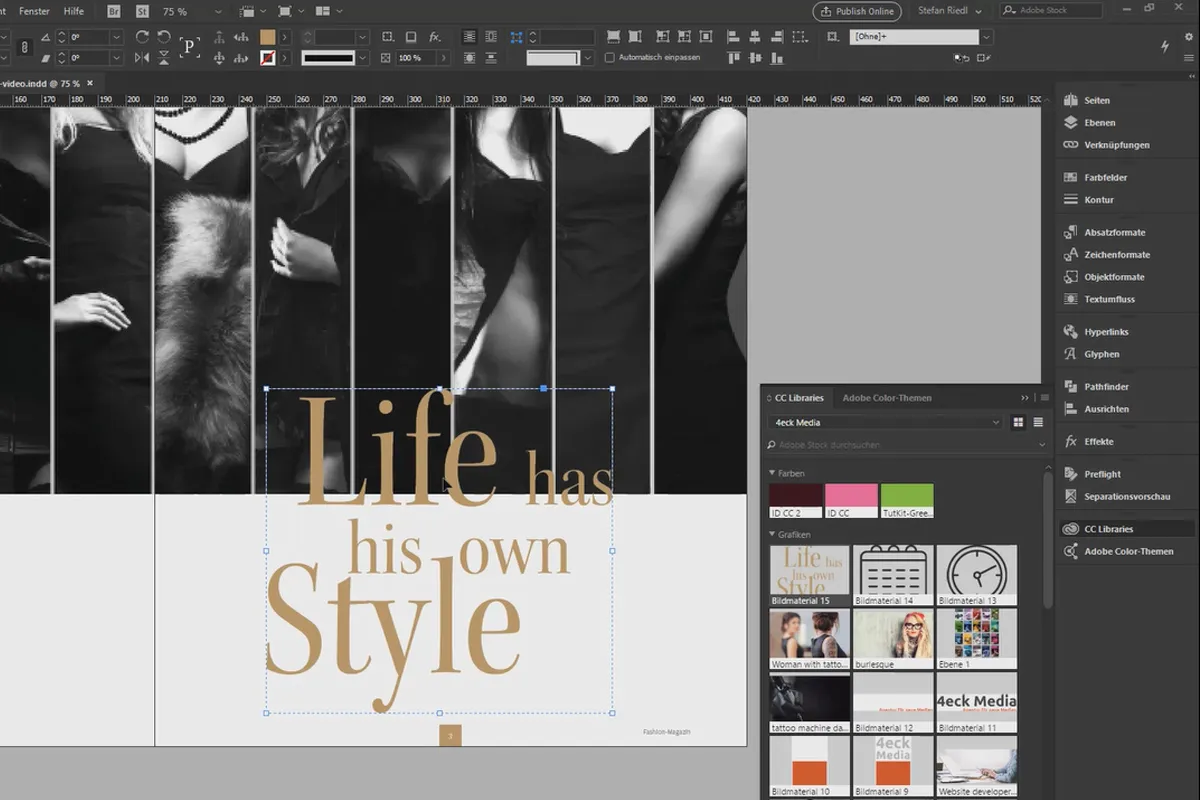Select the video.indd @ 75 % document tab
Viewport: 1200px width, 800px height.
pos(47,83)
